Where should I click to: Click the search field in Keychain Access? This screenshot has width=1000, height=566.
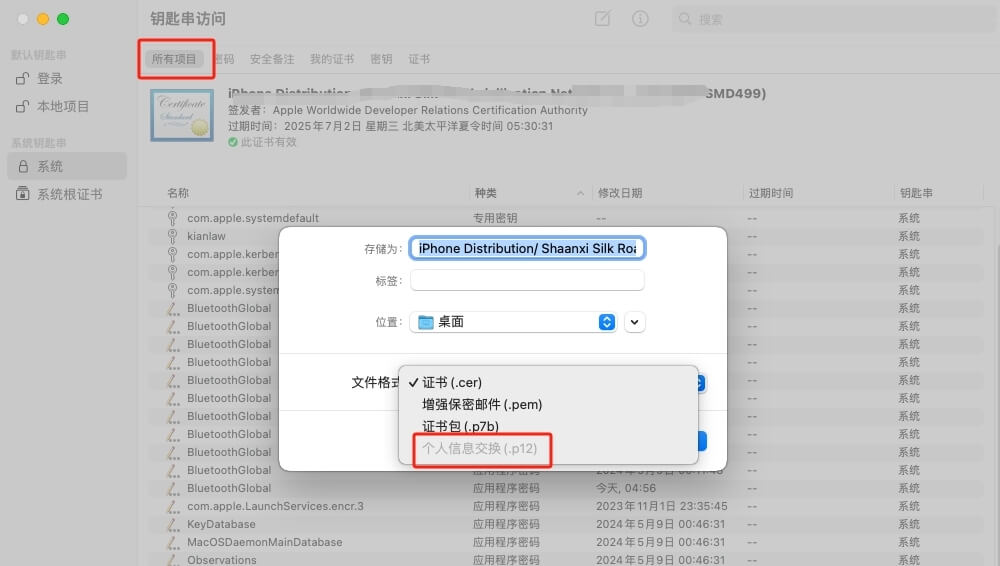[x=832, y=19]
